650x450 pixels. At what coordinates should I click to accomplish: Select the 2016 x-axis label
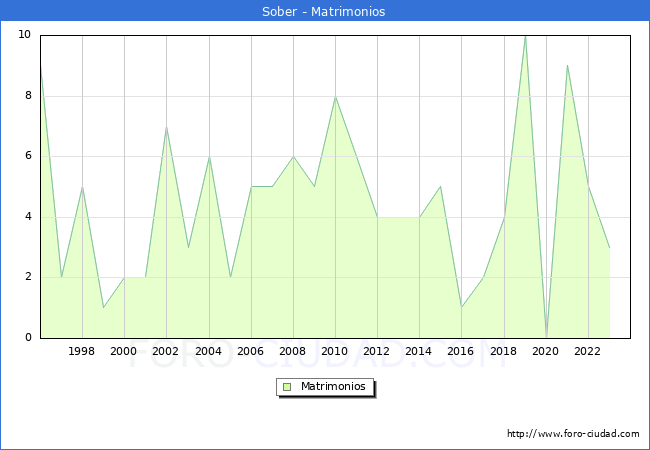pos(461,351)
